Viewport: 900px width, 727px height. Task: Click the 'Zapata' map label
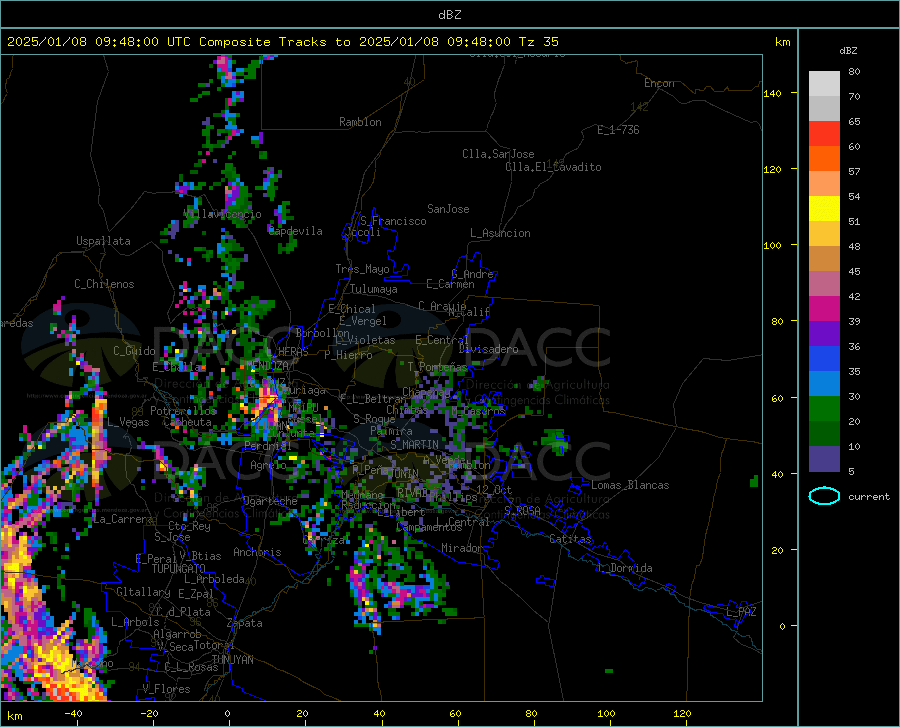[245, 623]
